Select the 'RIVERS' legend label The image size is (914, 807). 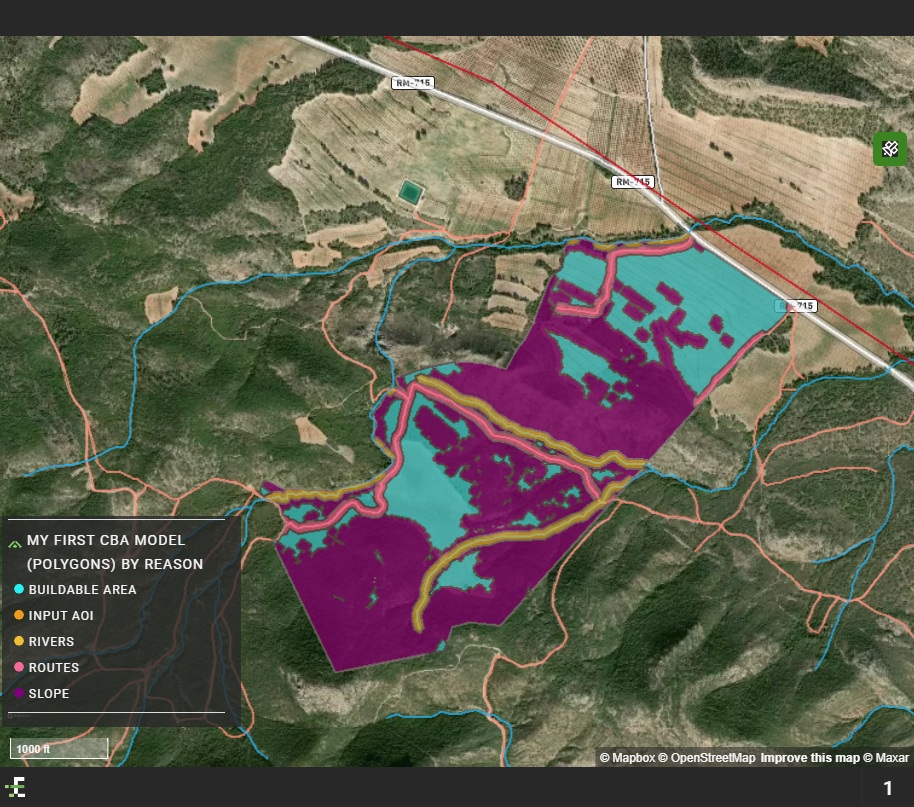click(51, 641)
